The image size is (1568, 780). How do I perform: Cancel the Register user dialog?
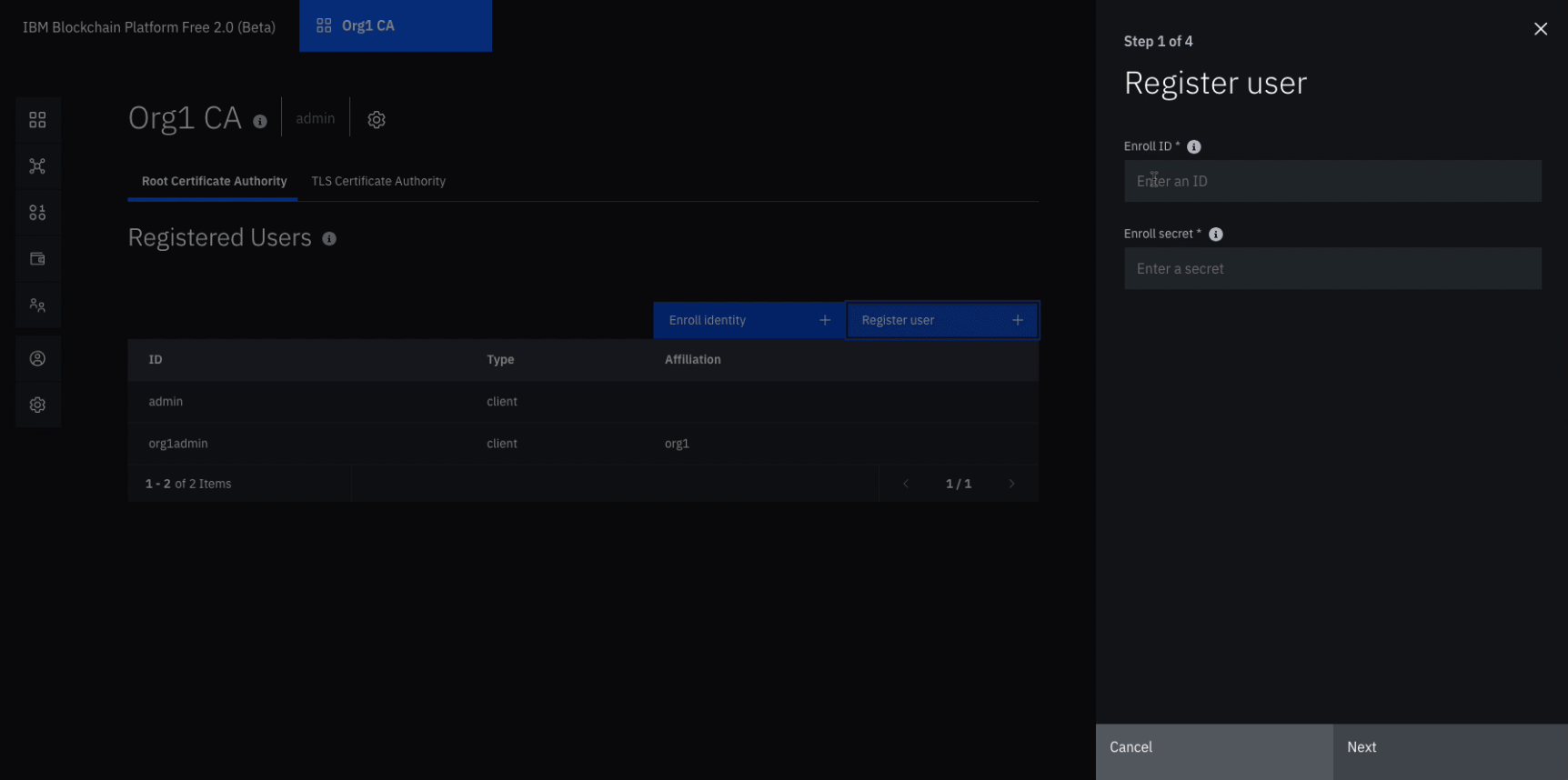(x=1214, y=752)
